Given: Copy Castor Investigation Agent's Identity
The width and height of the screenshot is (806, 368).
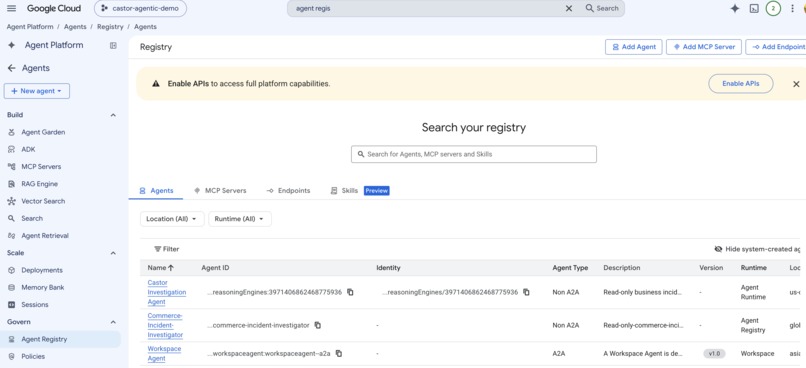Looking at the screenshot, I should (x=526, y=292).
